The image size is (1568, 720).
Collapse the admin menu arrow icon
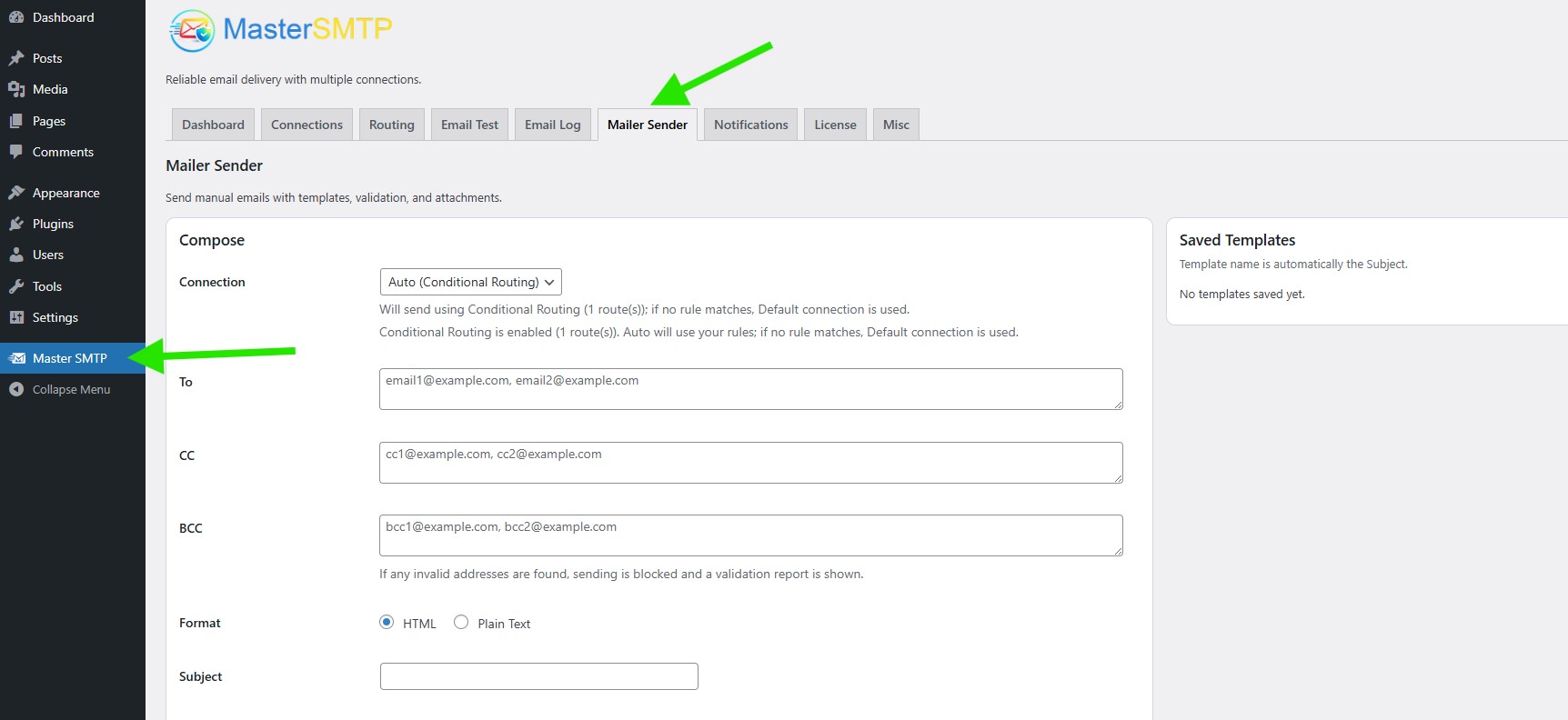[16, 389]
